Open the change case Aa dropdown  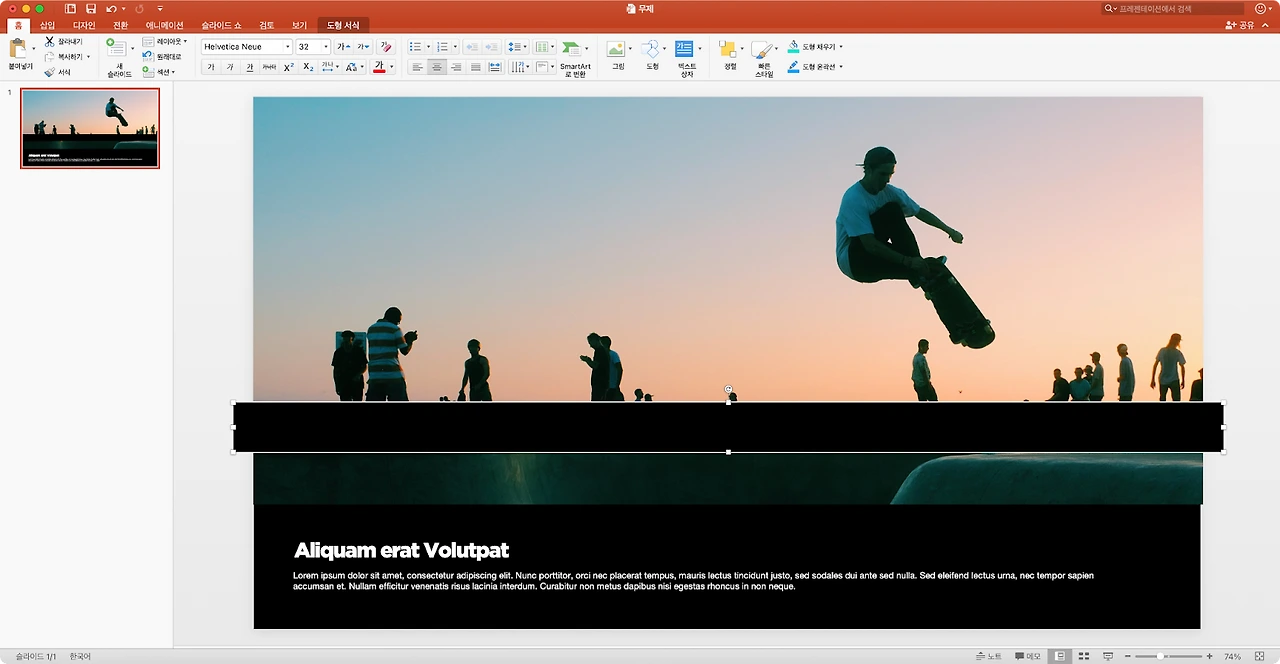coord(354,67)
